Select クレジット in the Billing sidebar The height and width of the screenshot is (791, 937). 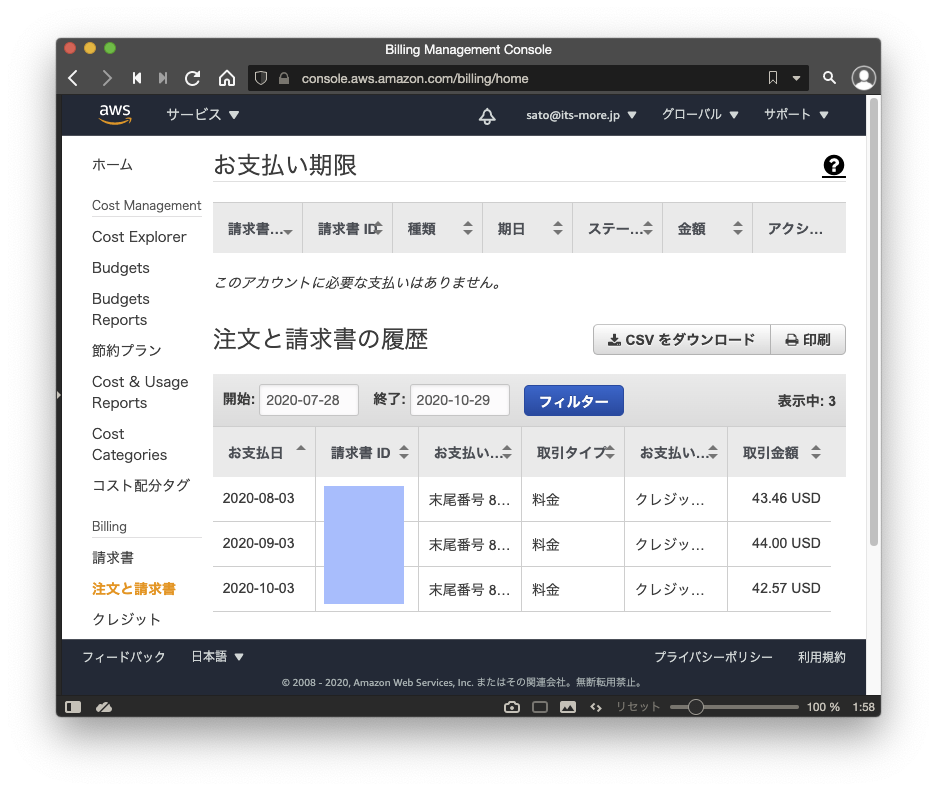pyautogui.click(x=126, y=619)
